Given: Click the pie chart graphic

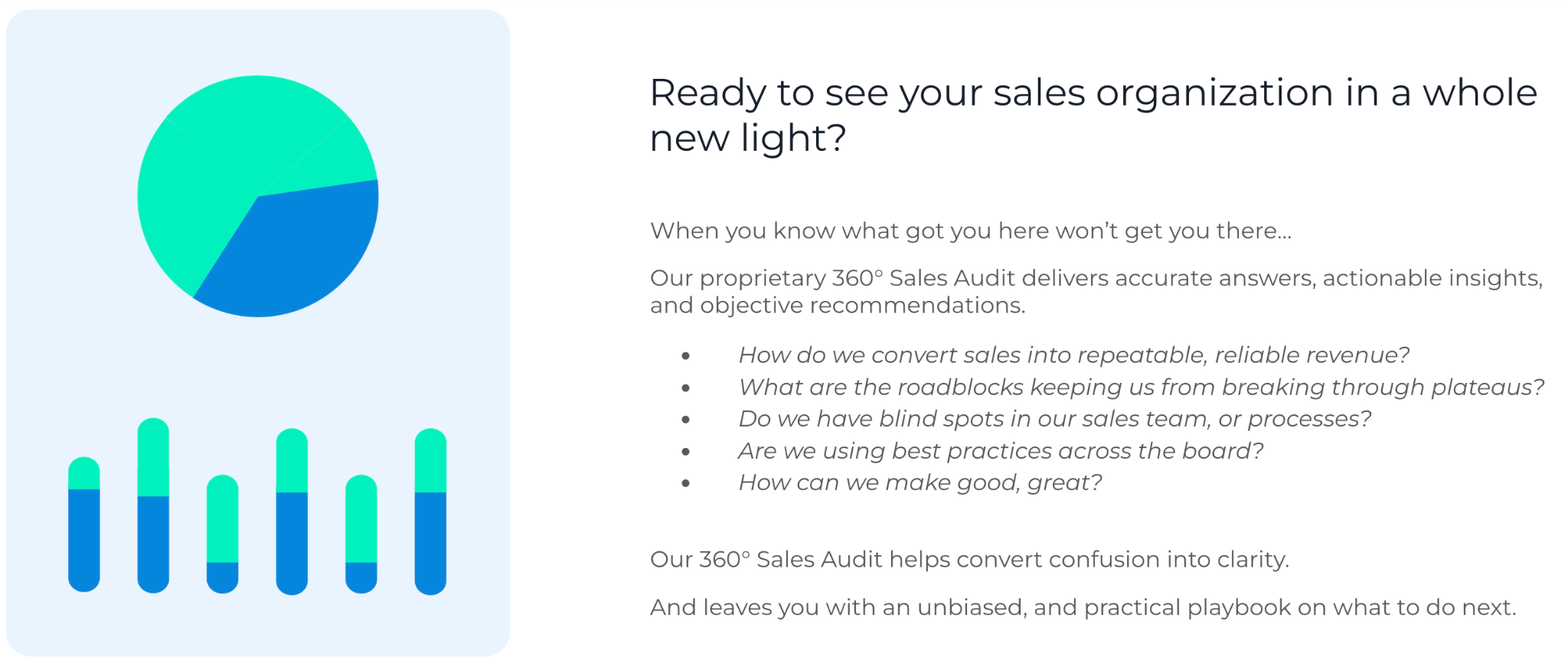Looking at the screenshot, I should click(x=258, y=196).
